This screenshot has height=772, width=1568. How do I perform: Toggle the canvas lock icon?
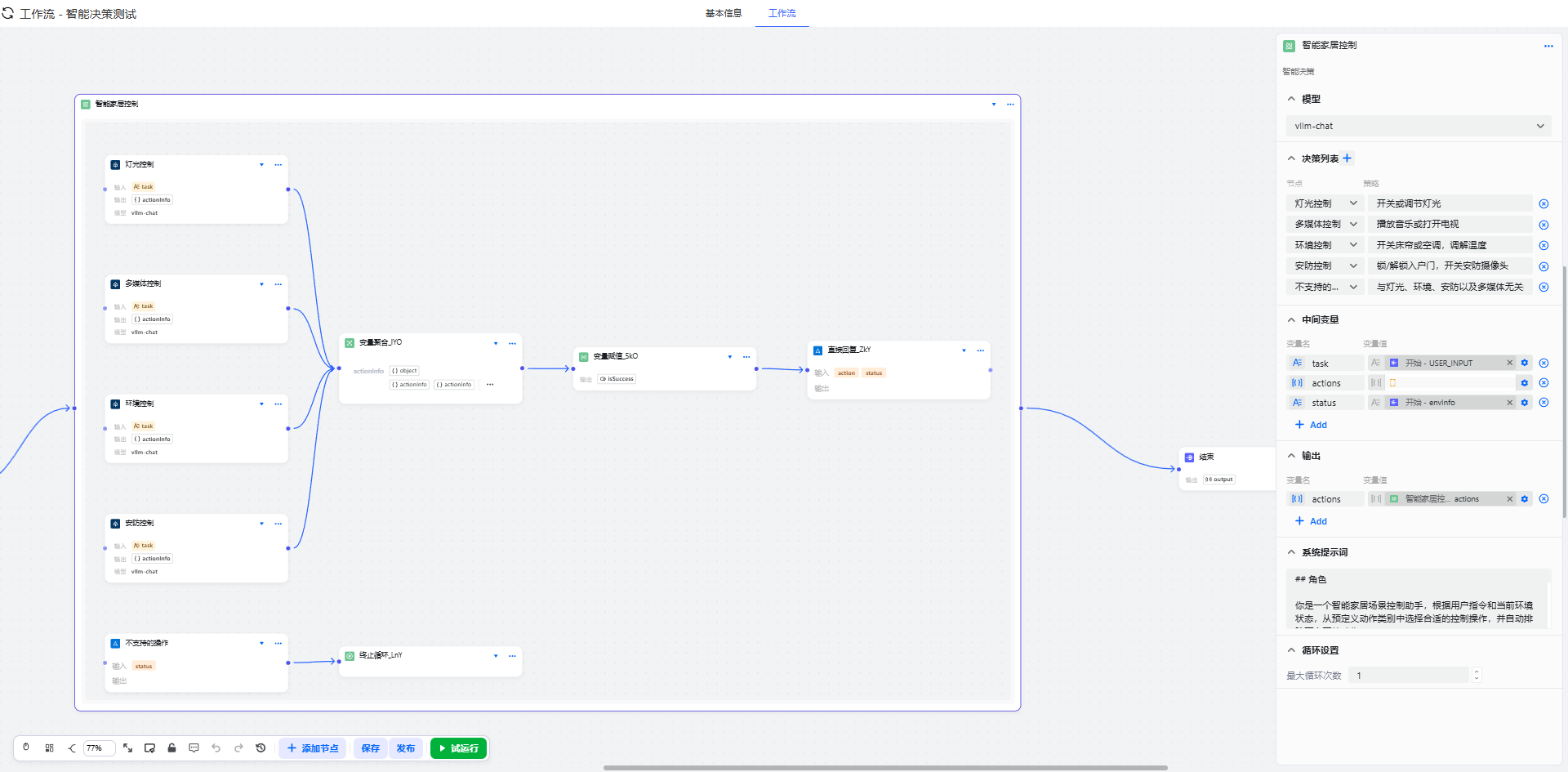click(171, 748)
